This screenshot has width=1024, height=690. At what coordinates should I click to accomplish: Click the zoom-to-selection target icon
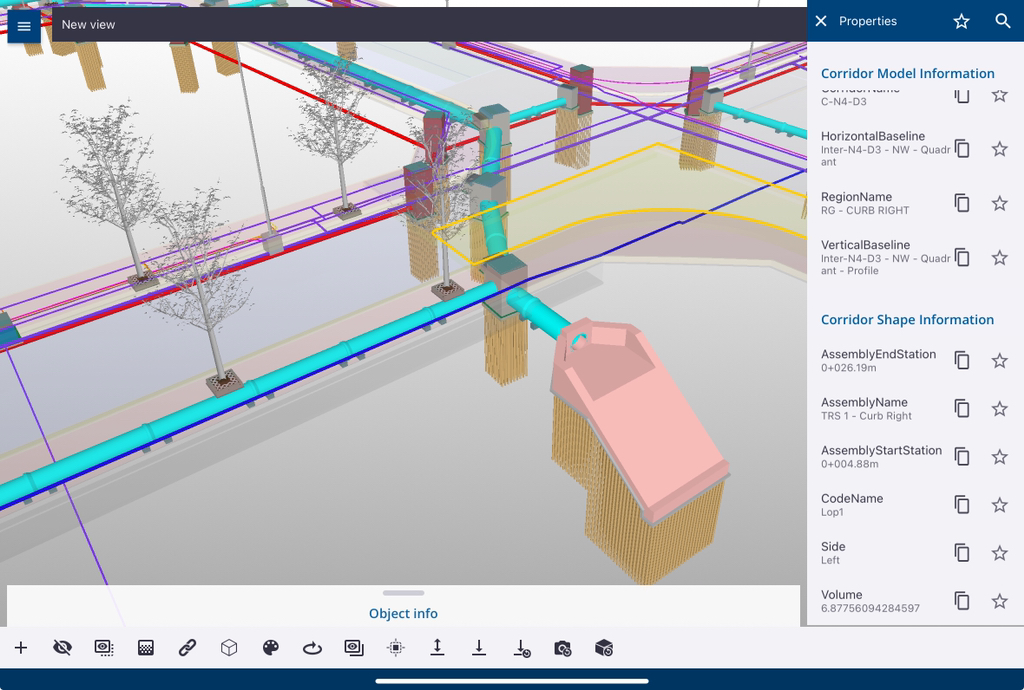[x=396, y=648]
